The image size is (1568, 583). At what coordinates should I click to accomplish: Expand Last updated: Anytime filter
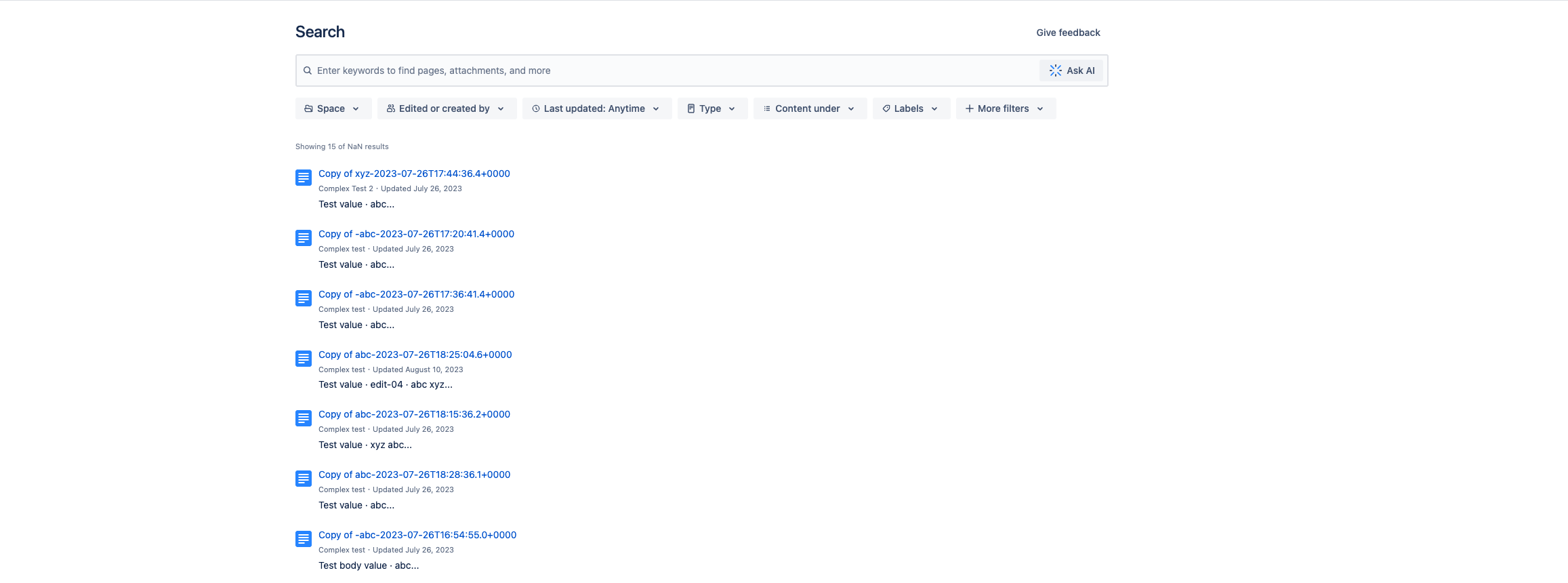597,108
